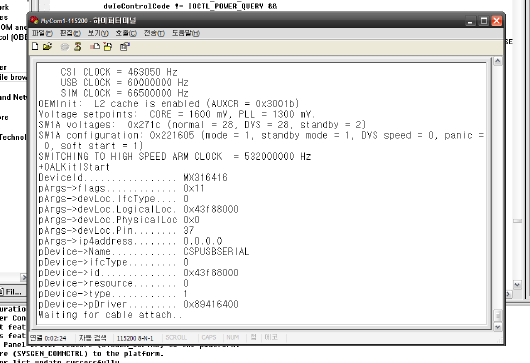Close the HyperTerminal window

[497, 21]
